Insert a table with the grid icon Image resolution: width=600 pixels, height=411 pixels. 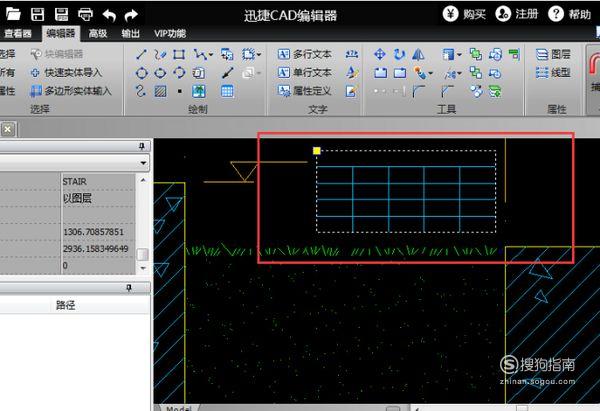[227, 91]
